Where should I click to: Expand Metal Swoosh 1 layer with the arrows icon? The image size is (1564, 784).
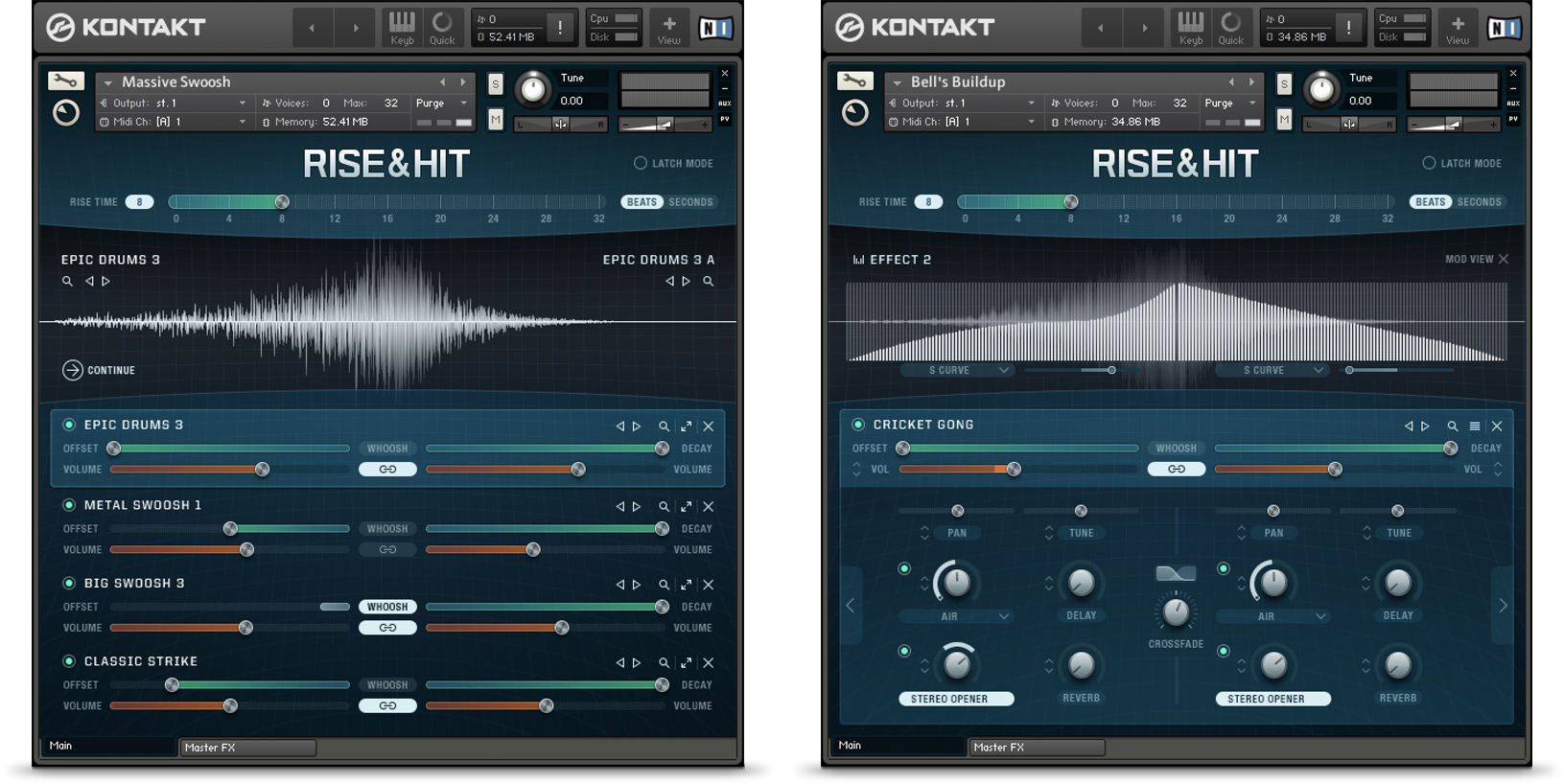[687, 506]
